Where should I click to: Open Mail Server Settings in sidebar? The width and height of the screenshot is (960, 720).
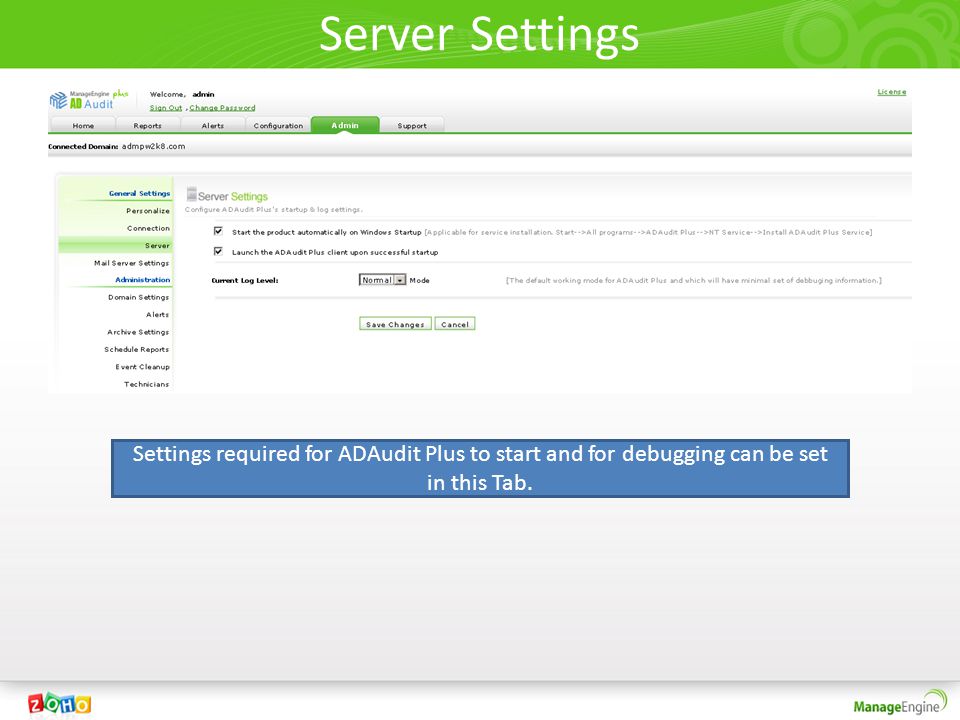click(x=131, y=263)
